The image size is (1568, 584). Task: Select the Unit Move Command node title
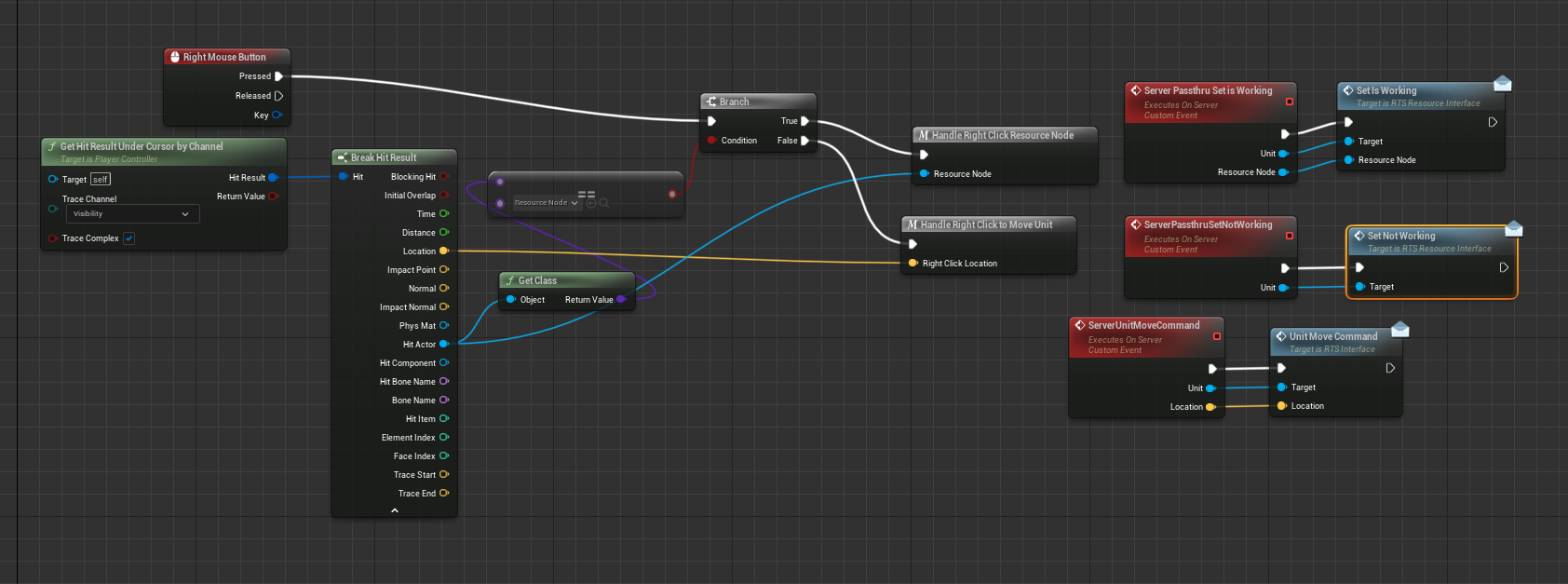(1332, 336)
